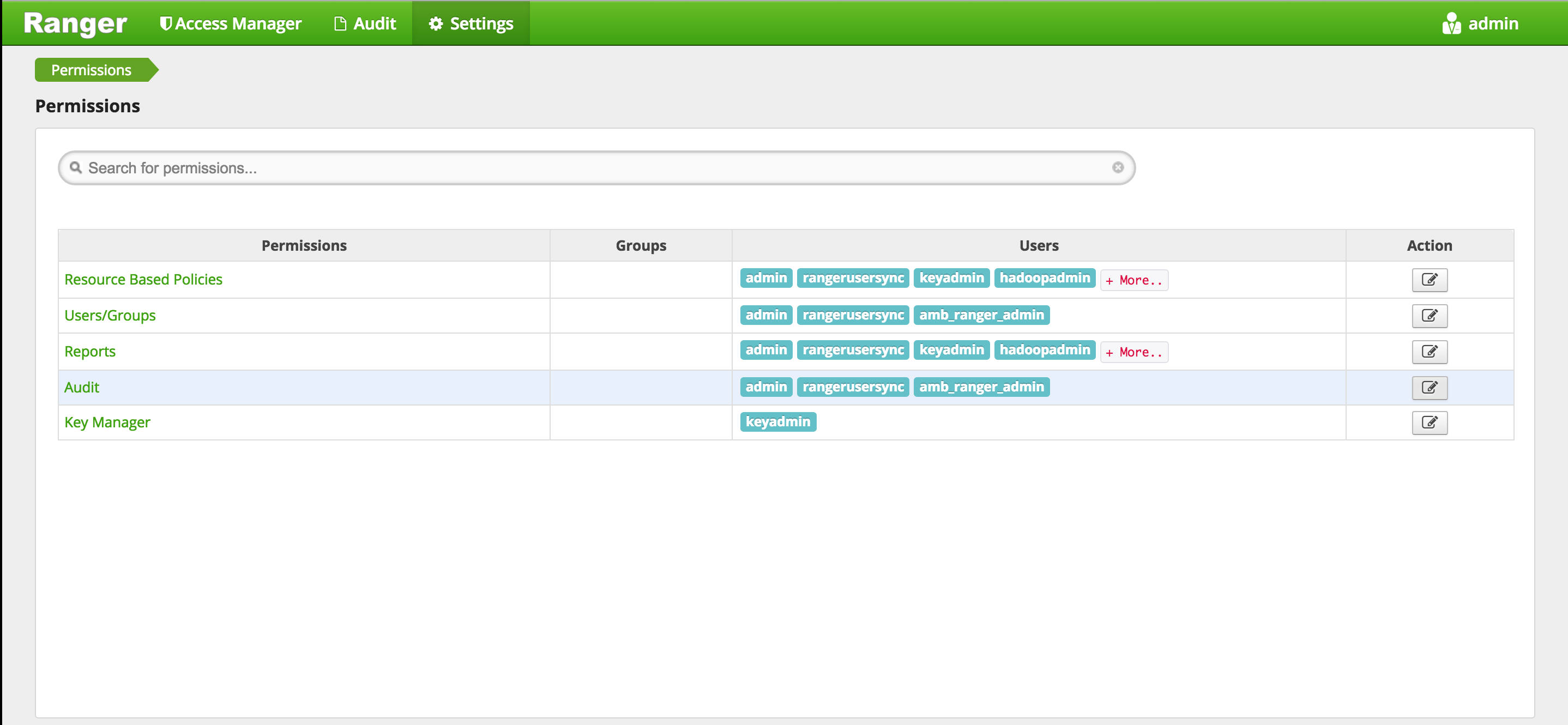The width and height of the screenshot is (1568, 725).
Task: Expand More users for Reports row
Action: (1133, 352)
